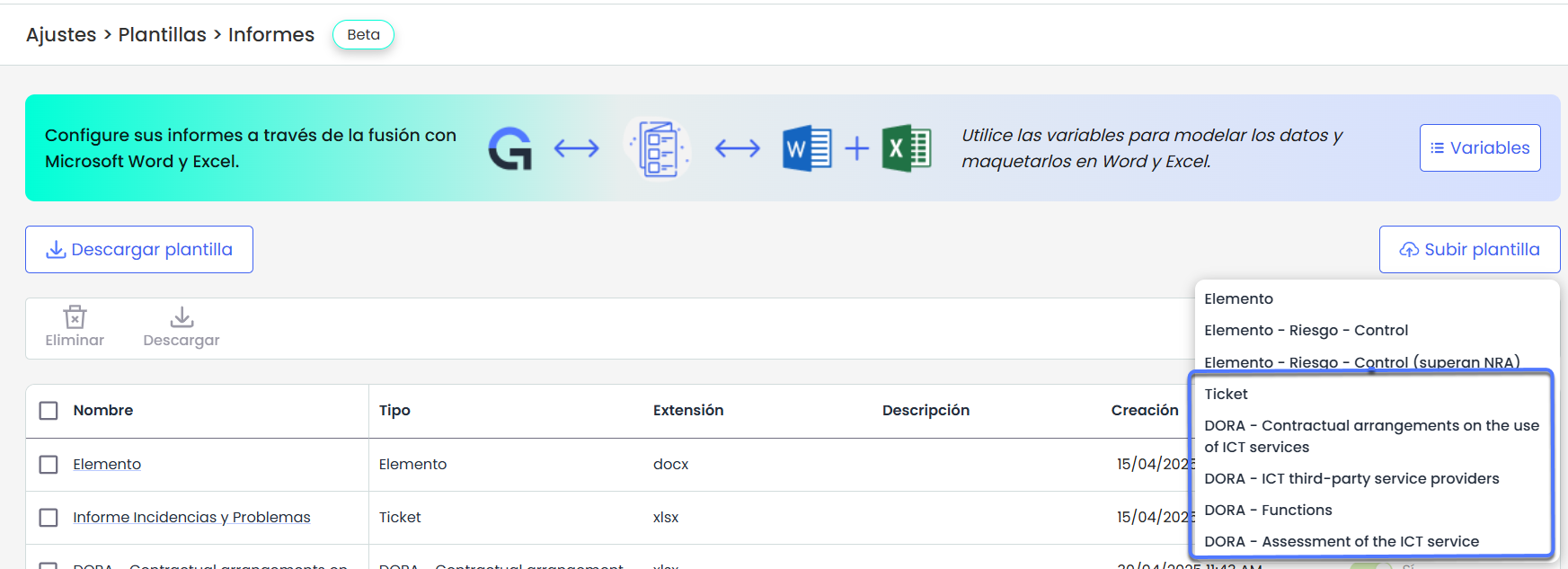Go to Plantillas in the breadcrumb
Viewport: 1568px width, 569px height.
tap(162, 34)
